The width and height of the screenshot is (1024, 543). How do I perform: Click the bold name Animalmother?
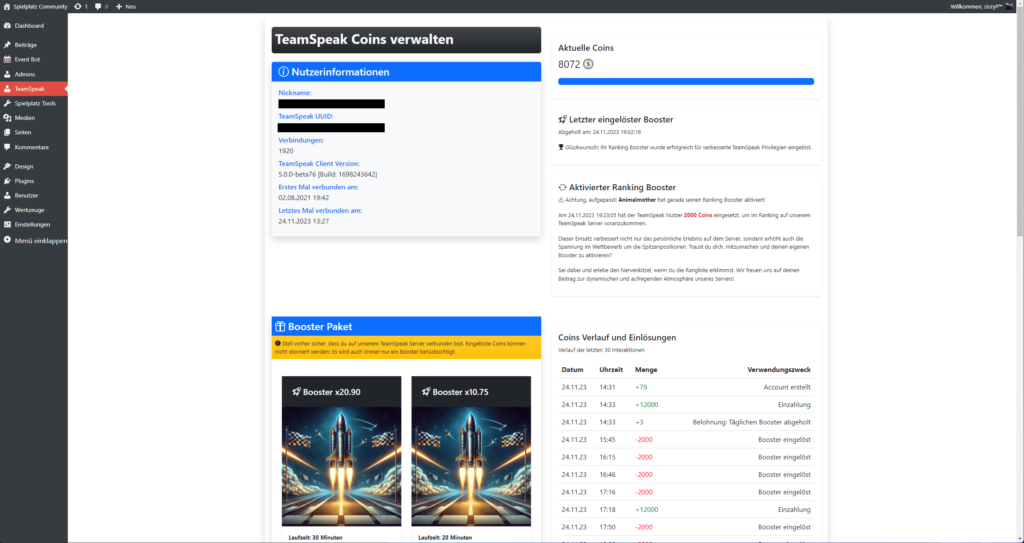(637, 200)
